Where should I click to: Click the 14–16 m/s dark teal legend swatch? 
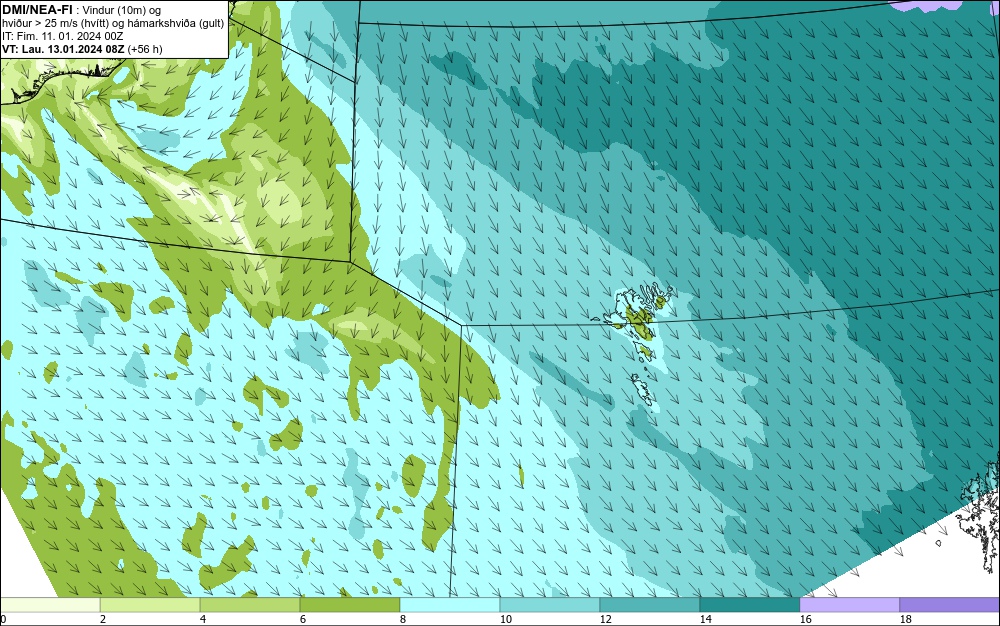click(749, 604)
